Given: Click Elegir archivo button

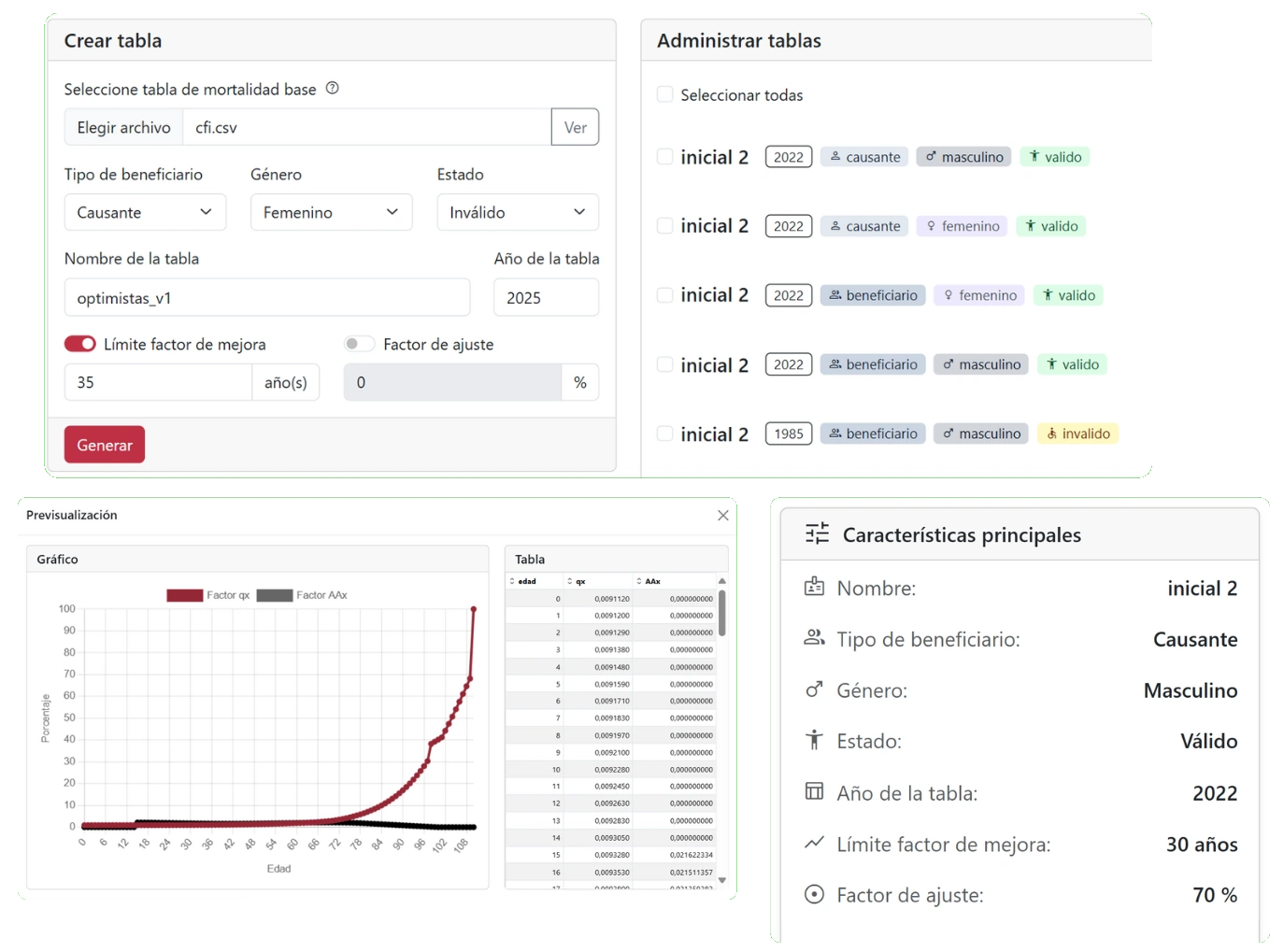Looking at the screenshot, I should 123,127.
